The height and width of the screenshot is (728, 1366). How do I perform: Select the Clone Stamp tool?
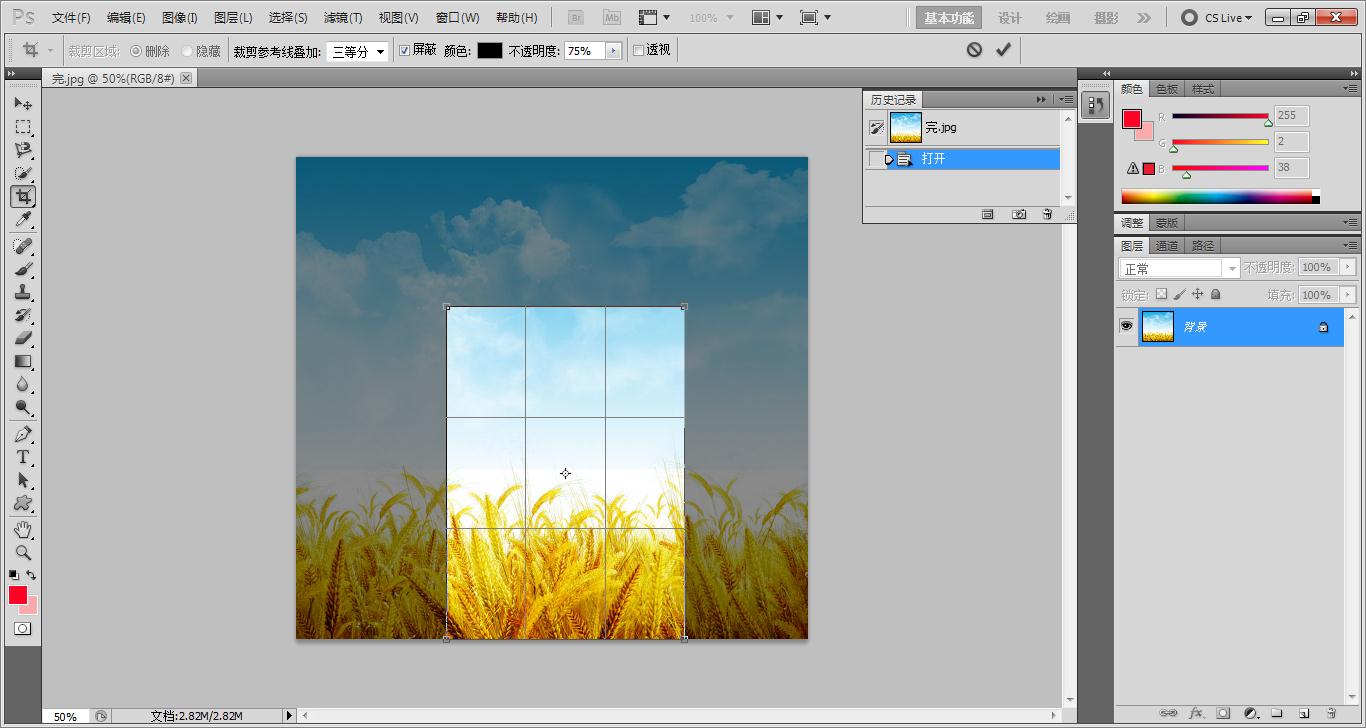coord(23,292)
